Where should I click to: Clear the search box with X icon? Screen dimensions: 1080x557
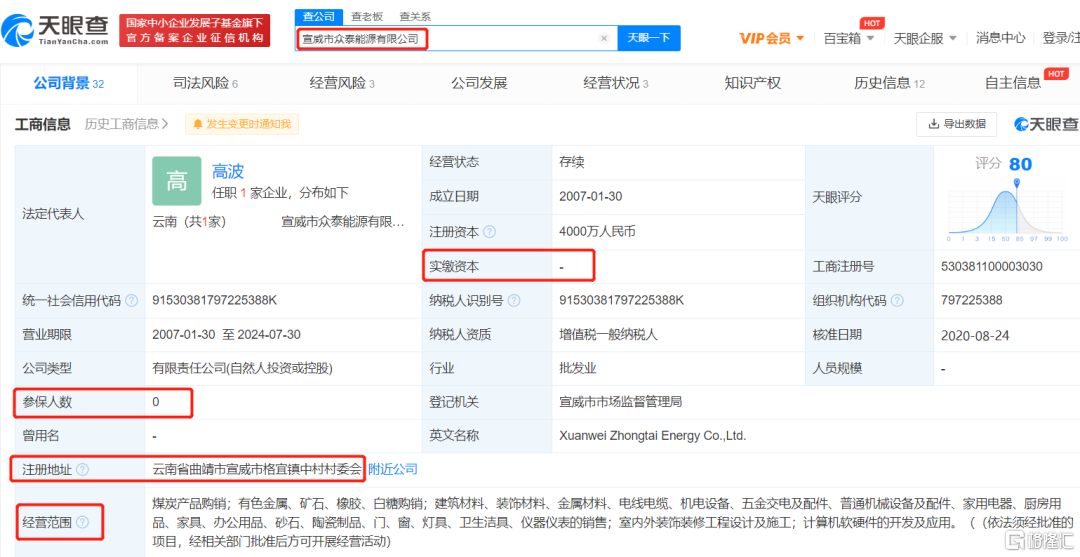tap(604, 39)
